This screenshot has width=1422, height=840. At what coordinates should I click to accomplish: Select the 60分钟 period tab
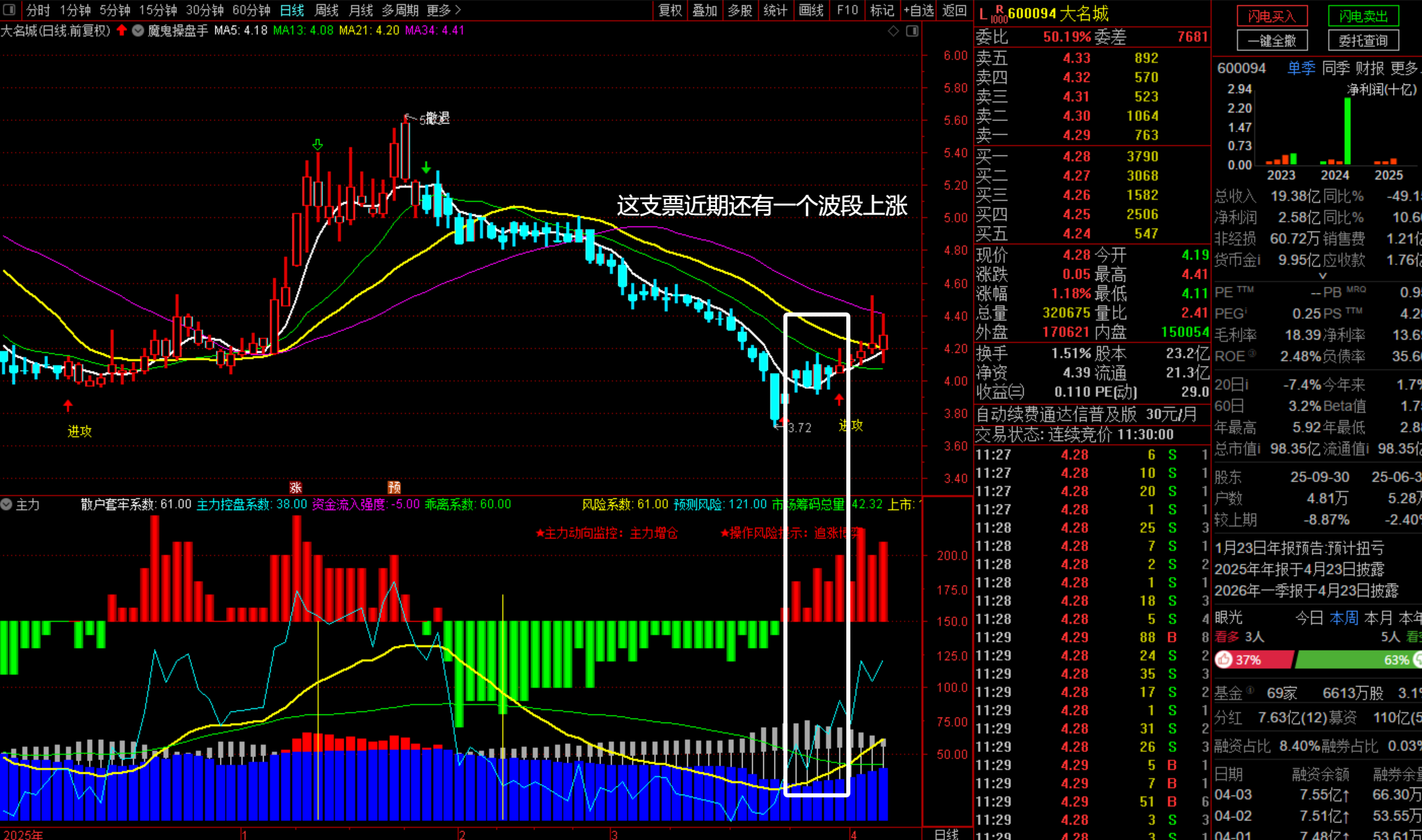pyautogui.click(x=251, y=10)
